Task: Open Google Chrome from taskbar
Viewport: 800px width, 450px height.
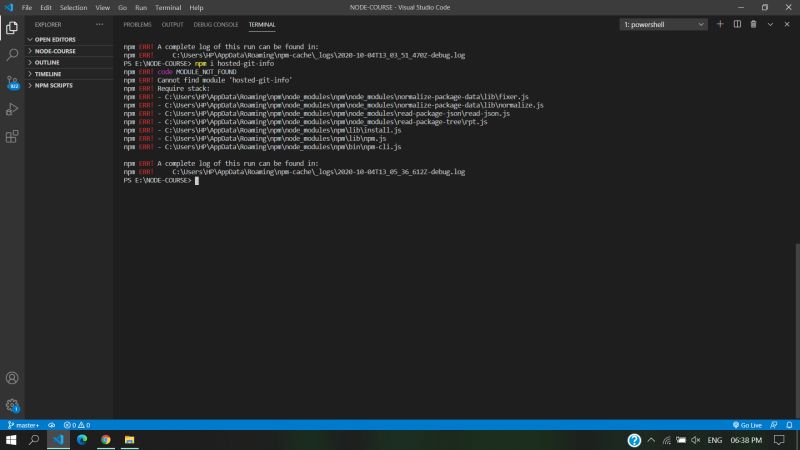Action: pyautogui.click(x=106, y=440)
